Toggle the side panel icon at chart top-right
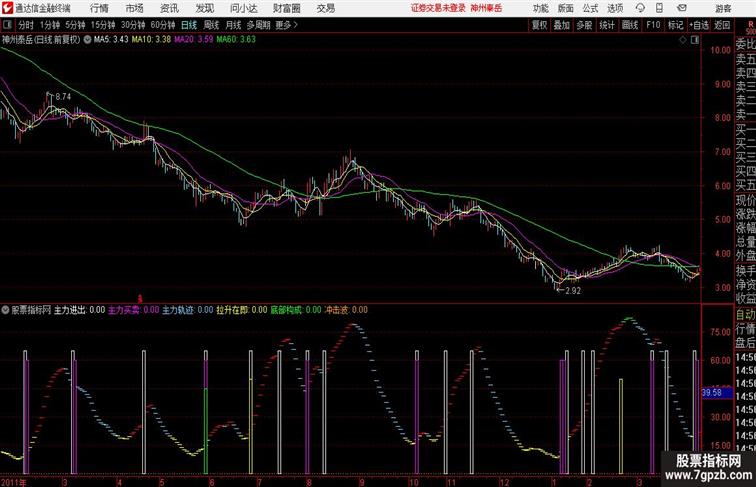 pyautogui.click(x=695, y=40)
